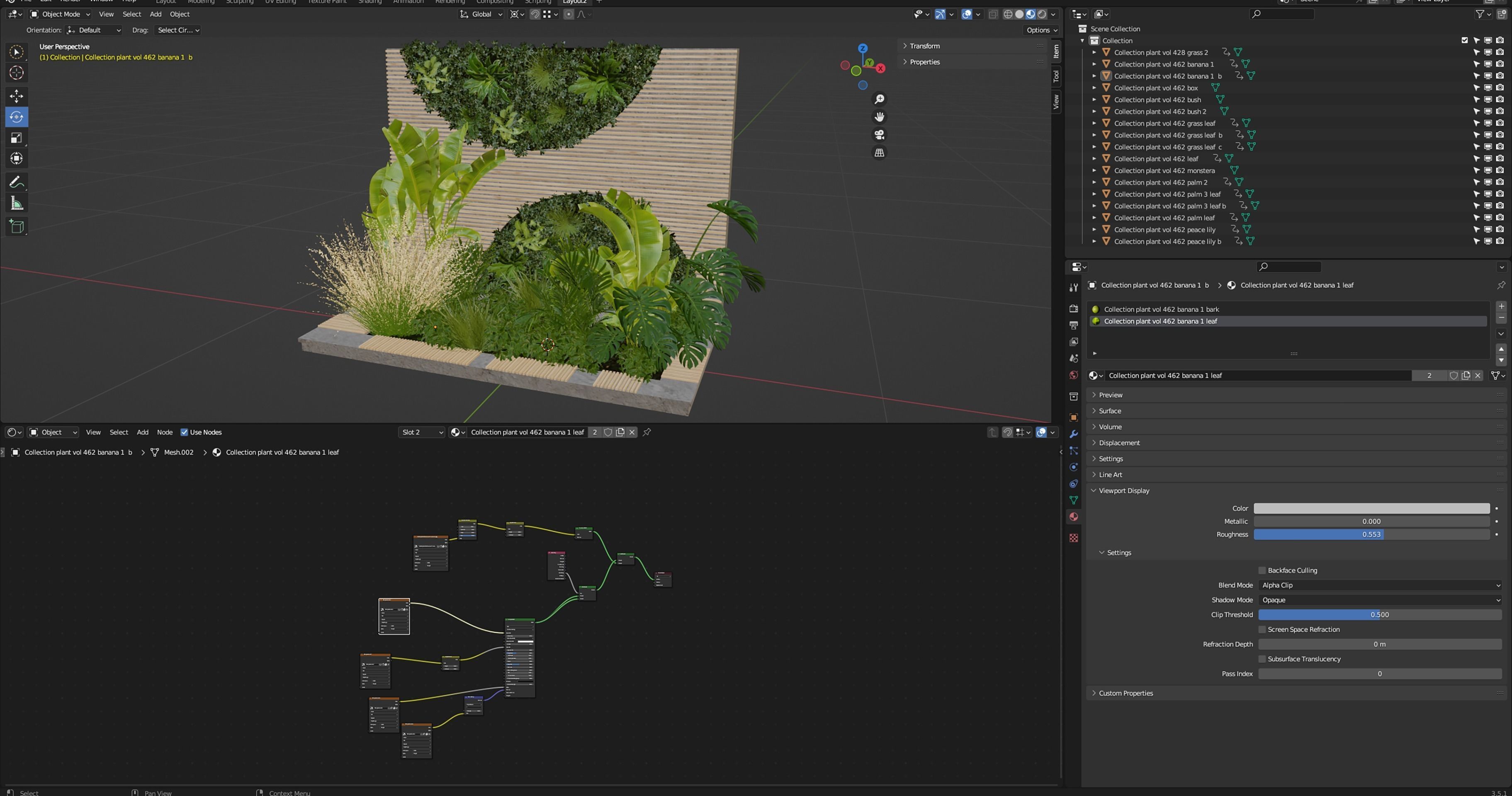1512x796 pixels.
Task: Open the node editor Node menu
Action: pyautogui.click(x=164, y=432)
